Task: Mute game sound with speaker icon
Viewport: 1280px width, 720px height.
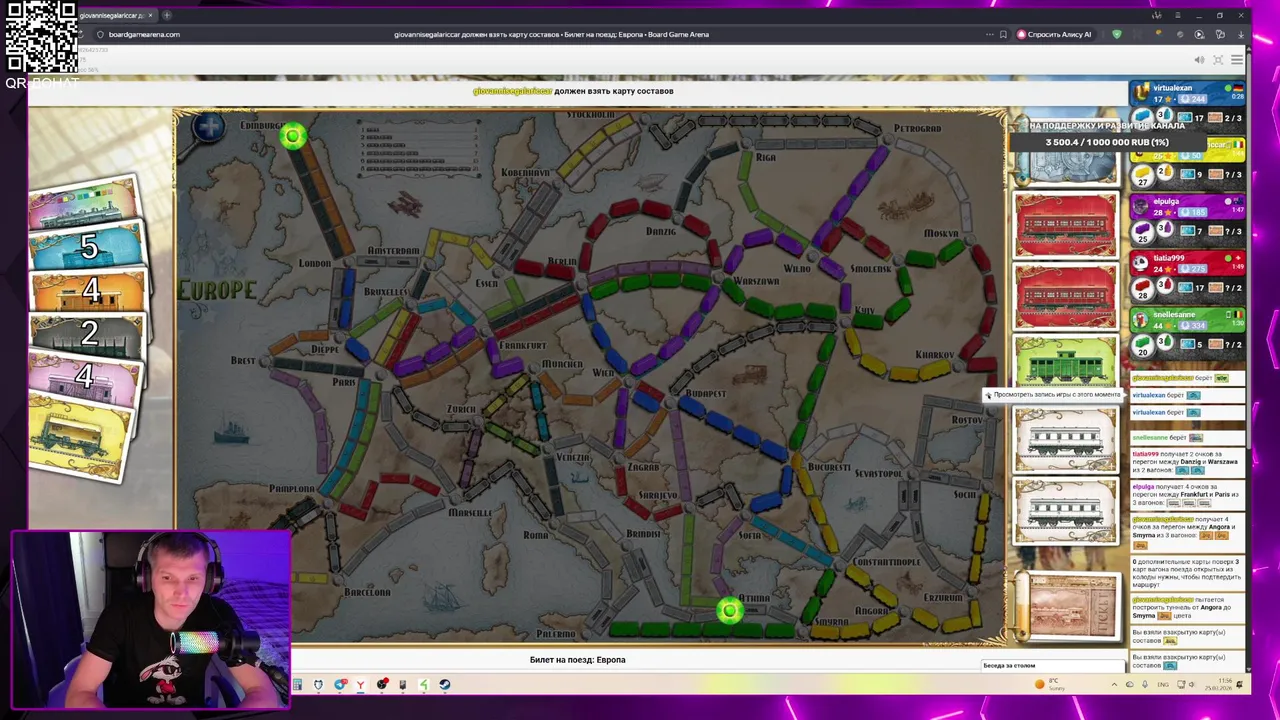Action: coord(1199,60)
